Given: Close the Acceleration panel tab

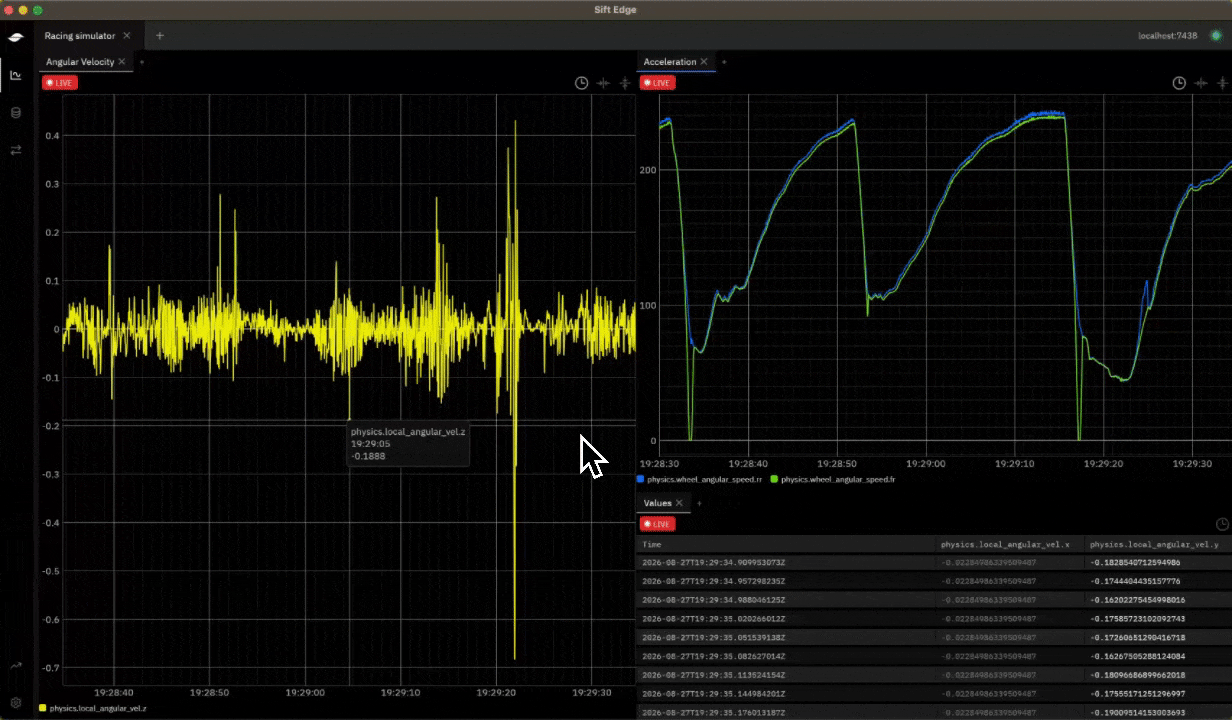Looking at the screenshot, I should tap(704, 62).
